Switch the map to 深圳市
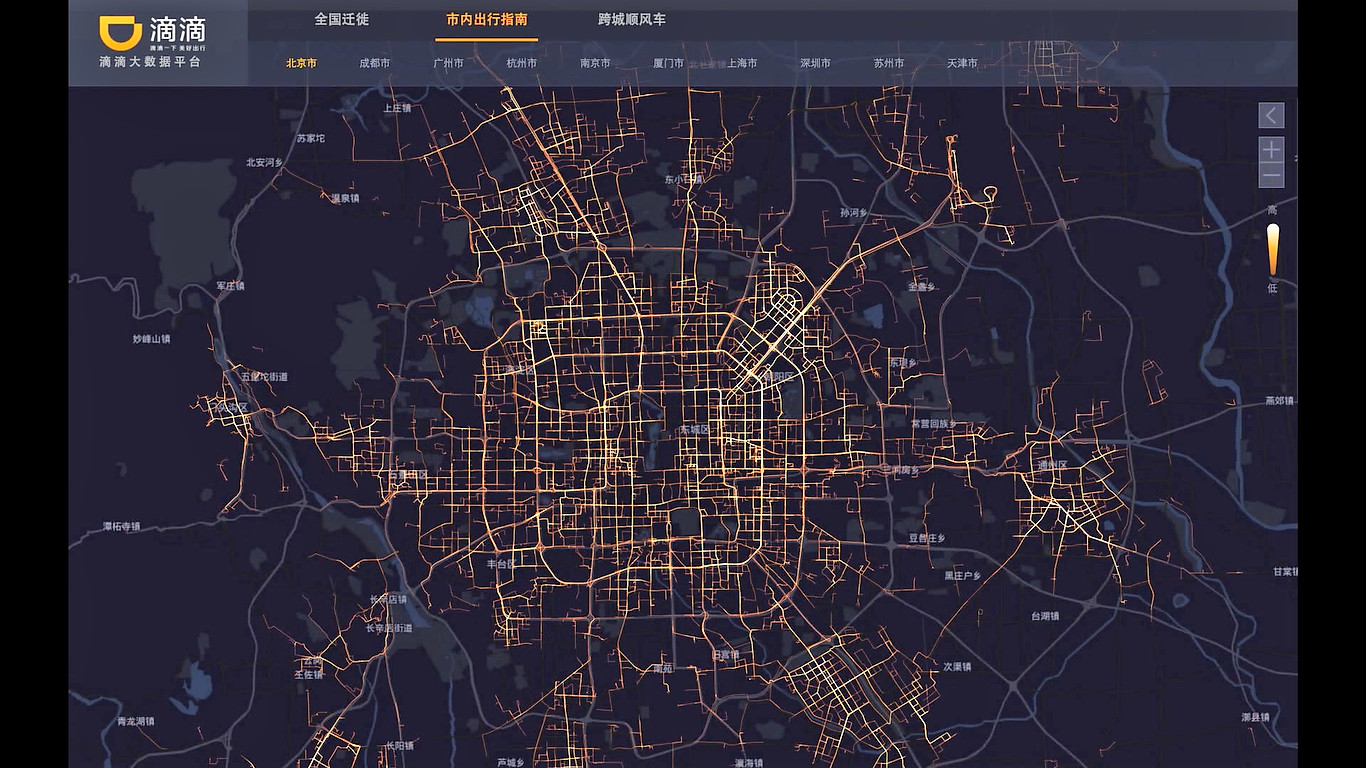 pos(815,63)
